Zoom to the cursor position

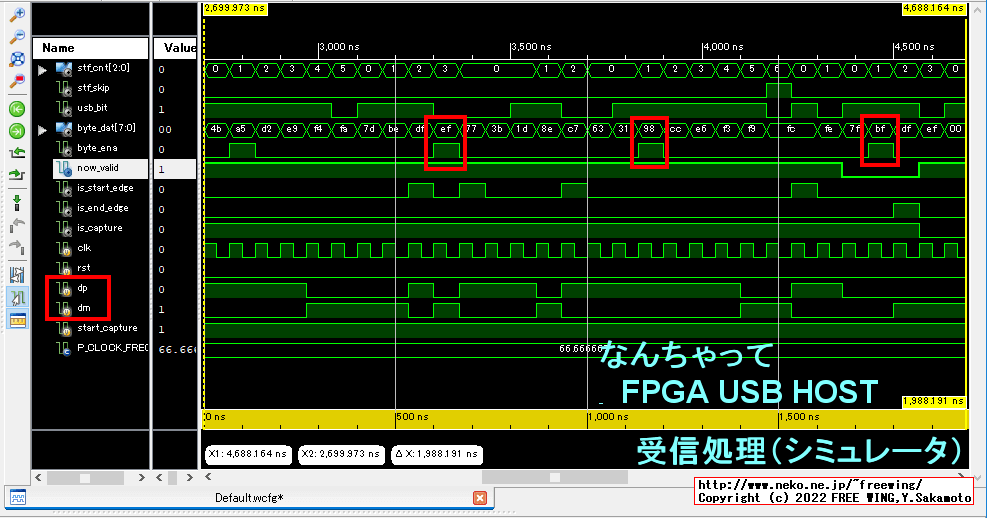(17, 81)
